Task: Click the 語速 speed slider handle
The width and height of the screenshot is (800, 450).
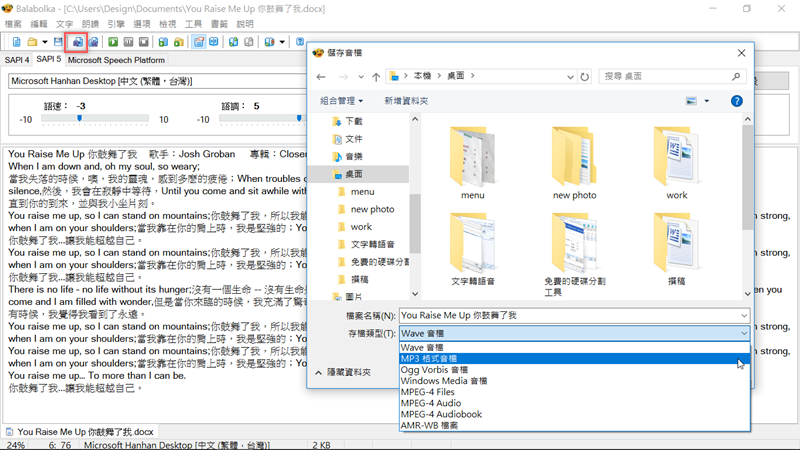Action: (79, 118)
